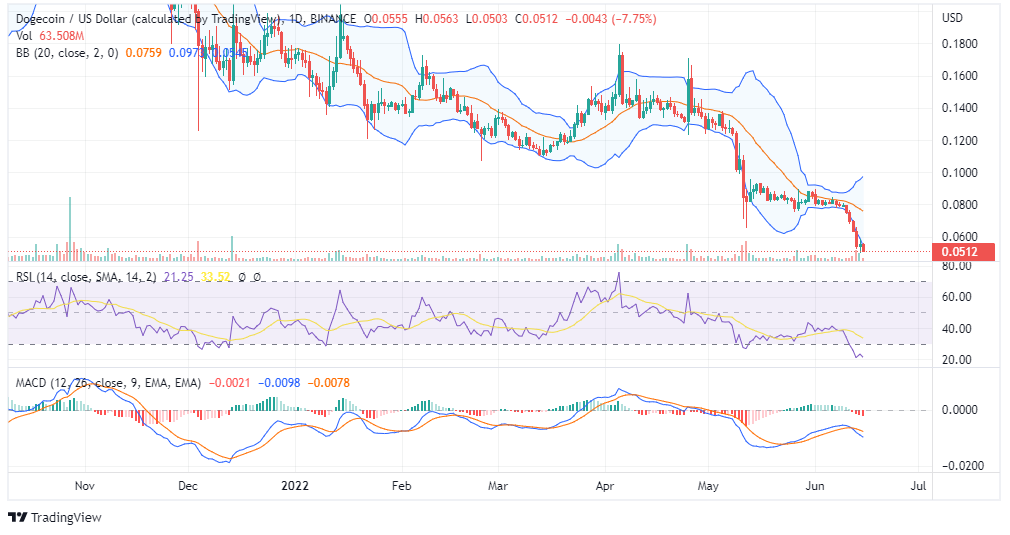The image size is (1010, 535).
Task: Click the MACD line value −0.0098
Action: [279, 383]
